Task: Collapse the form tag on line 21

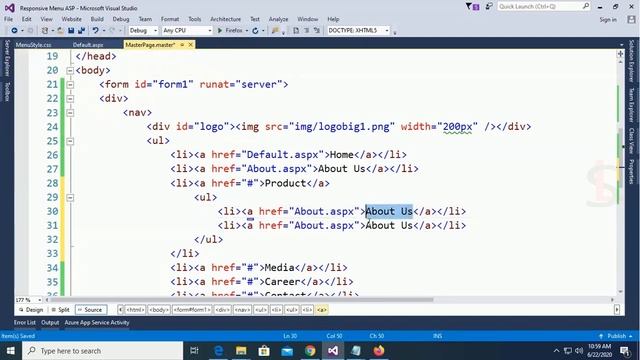Action: [70, 85]
